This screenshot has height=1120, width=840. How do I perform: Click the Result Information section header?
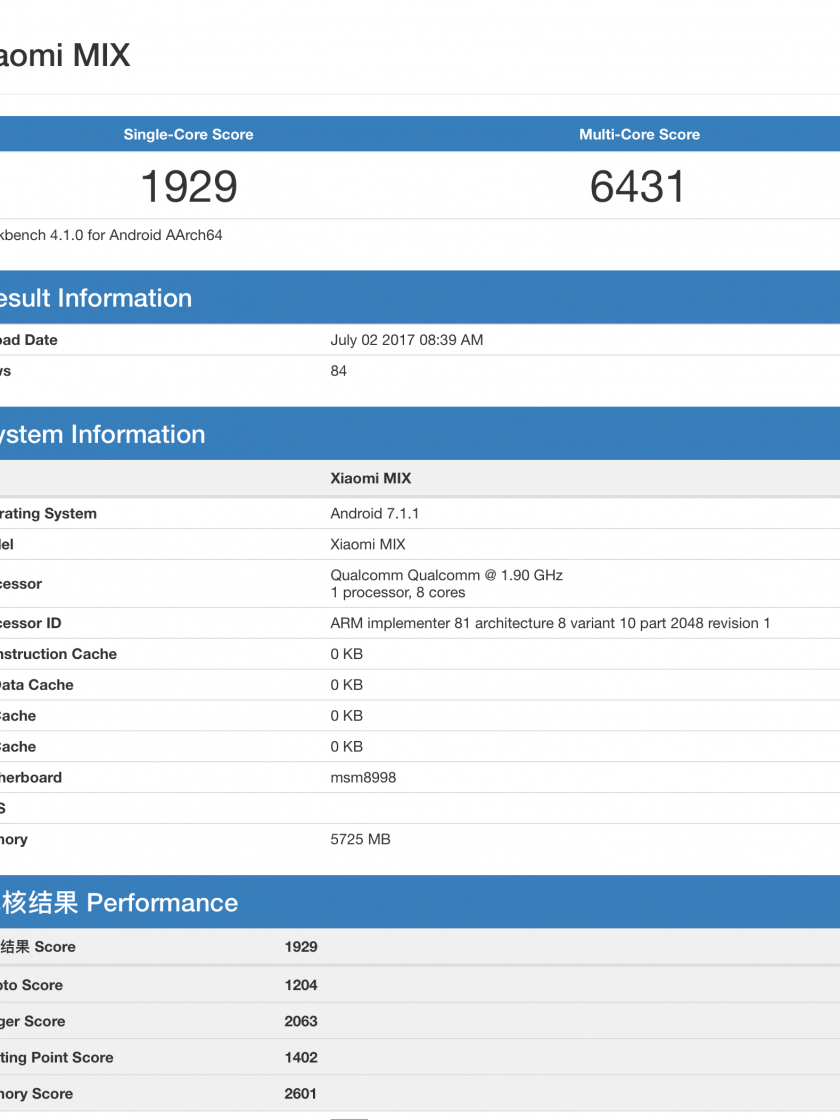[x=96, y=298]
